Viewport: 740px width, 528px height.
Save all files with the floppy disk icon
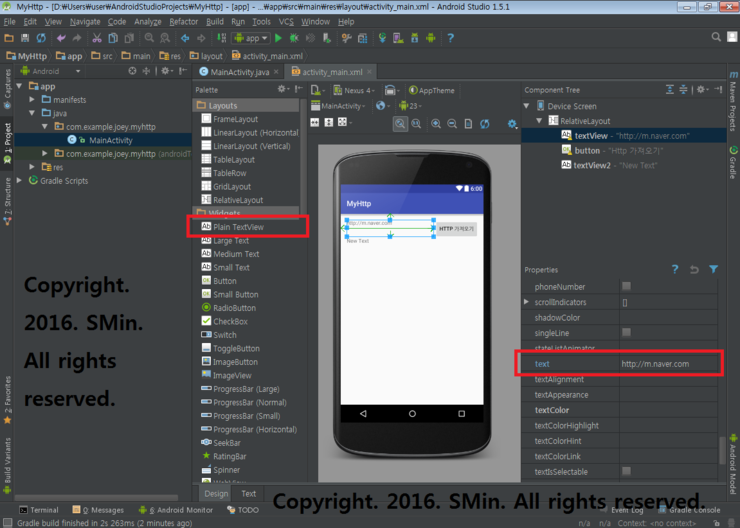click(25, 38)
